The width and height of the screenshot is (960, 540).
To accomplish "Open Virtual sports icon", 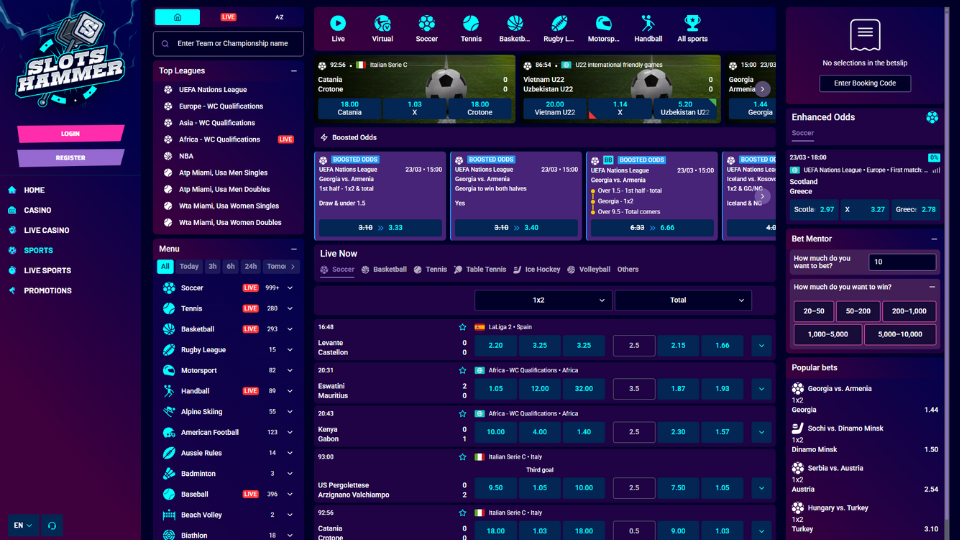I will 382,23.
